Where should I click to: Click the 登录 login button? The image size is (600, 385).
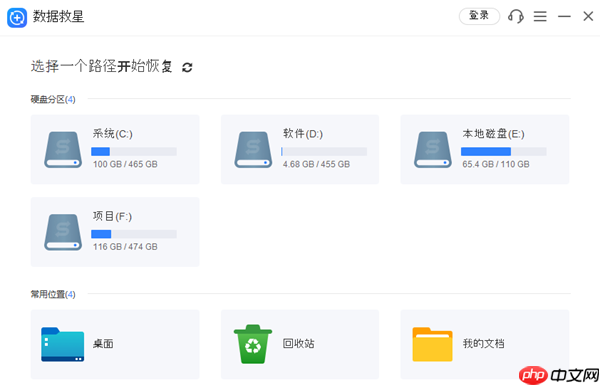click(x=479, y=16)
